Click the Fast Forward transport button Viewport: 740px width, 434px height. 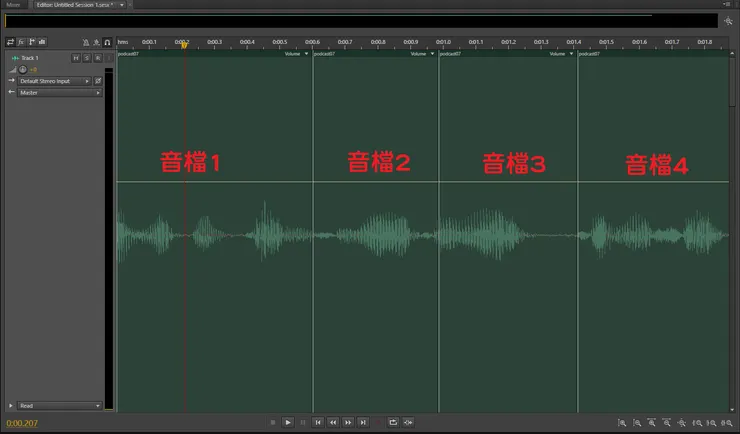348,423
